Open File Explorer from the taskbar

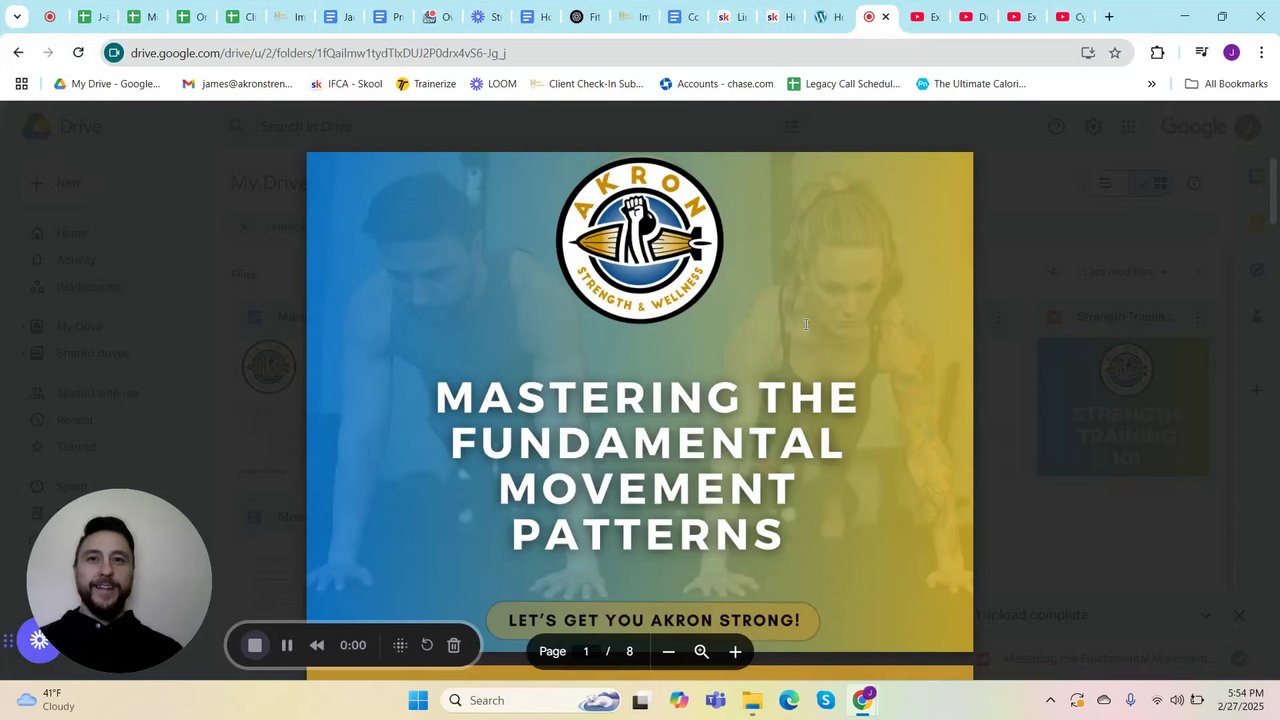tap(752, 700)
